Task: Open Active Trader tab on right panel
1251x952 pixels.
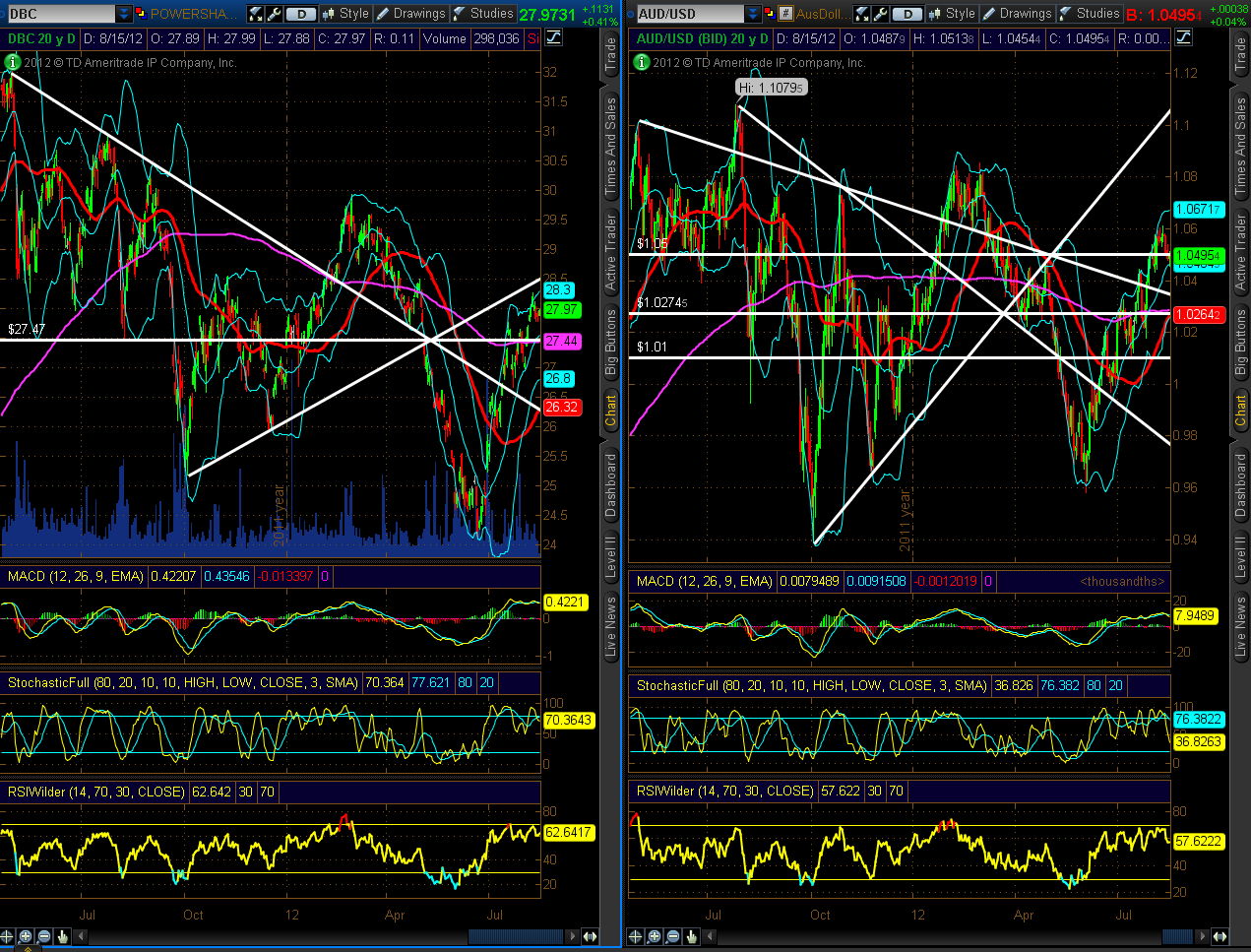Action: point(1240,252)
